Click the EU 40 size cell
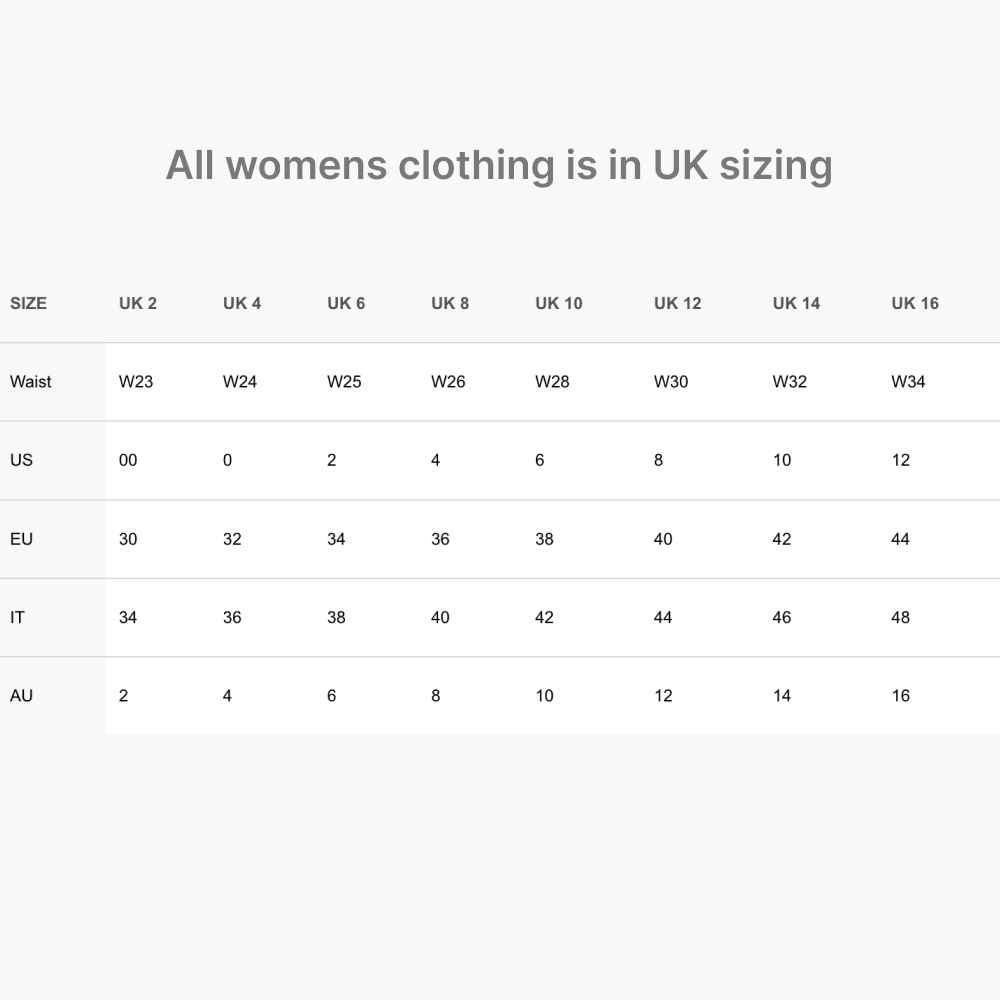This screenshot has height=1000, width=1000. (x=663, y=539)
